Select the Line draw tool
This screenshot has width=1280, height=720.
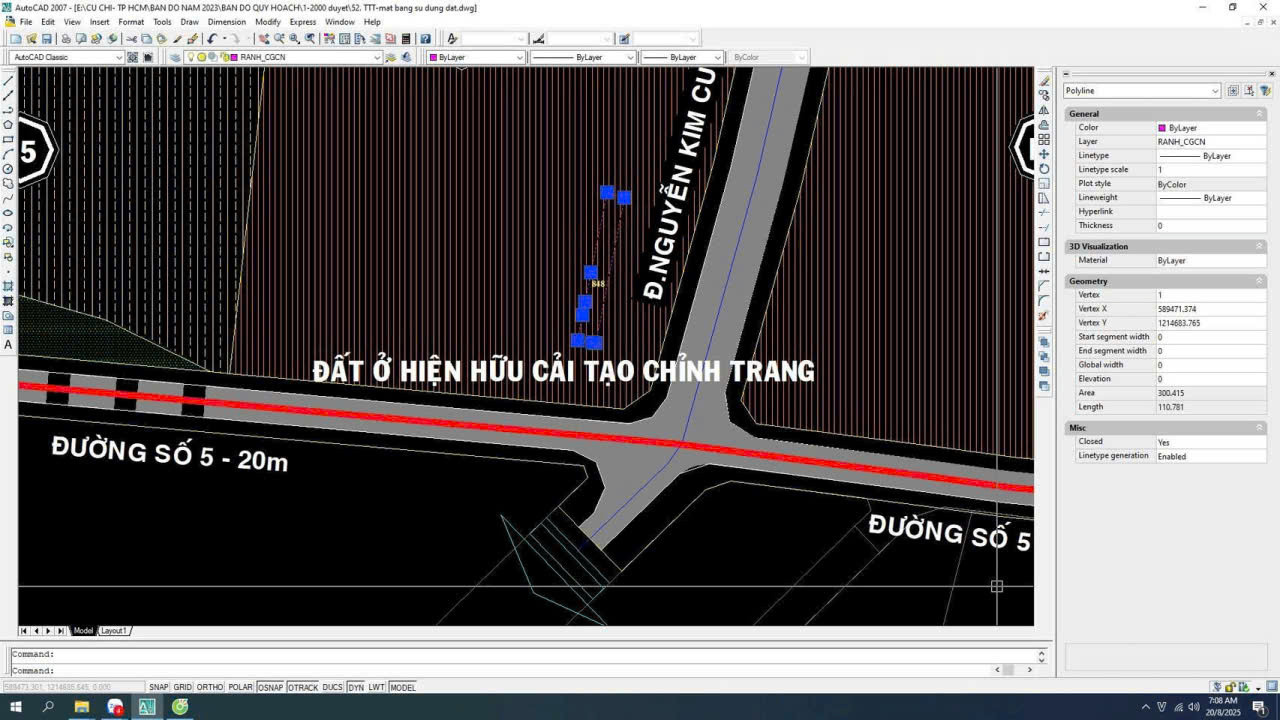pyautogui.click(x=9, y=81)
